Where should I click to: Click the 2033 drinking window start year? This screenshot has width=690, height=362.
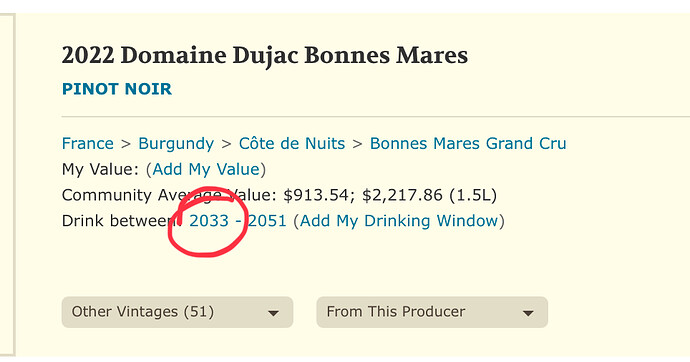pos(209,220)
